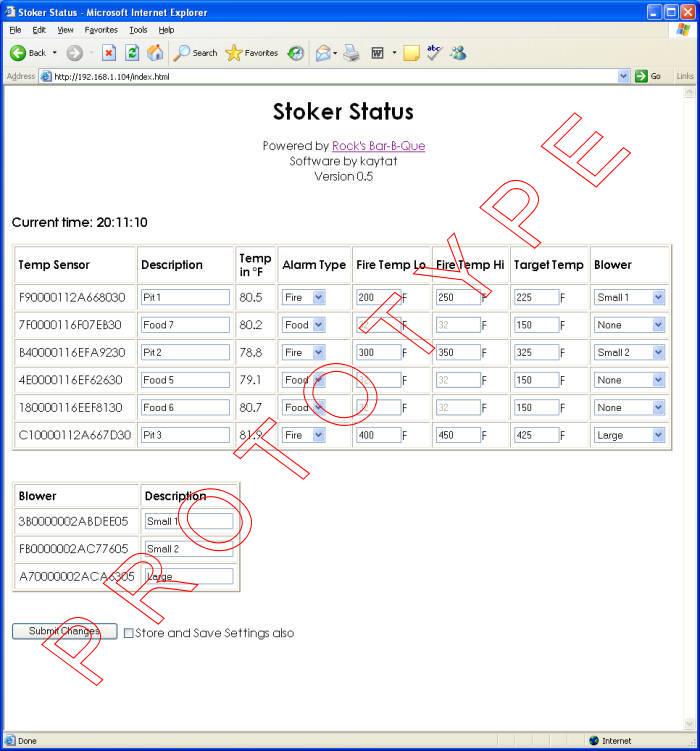Open the Favorites star panel
The height and width of the screenshot is (751, 700).
tap(252, 53)
